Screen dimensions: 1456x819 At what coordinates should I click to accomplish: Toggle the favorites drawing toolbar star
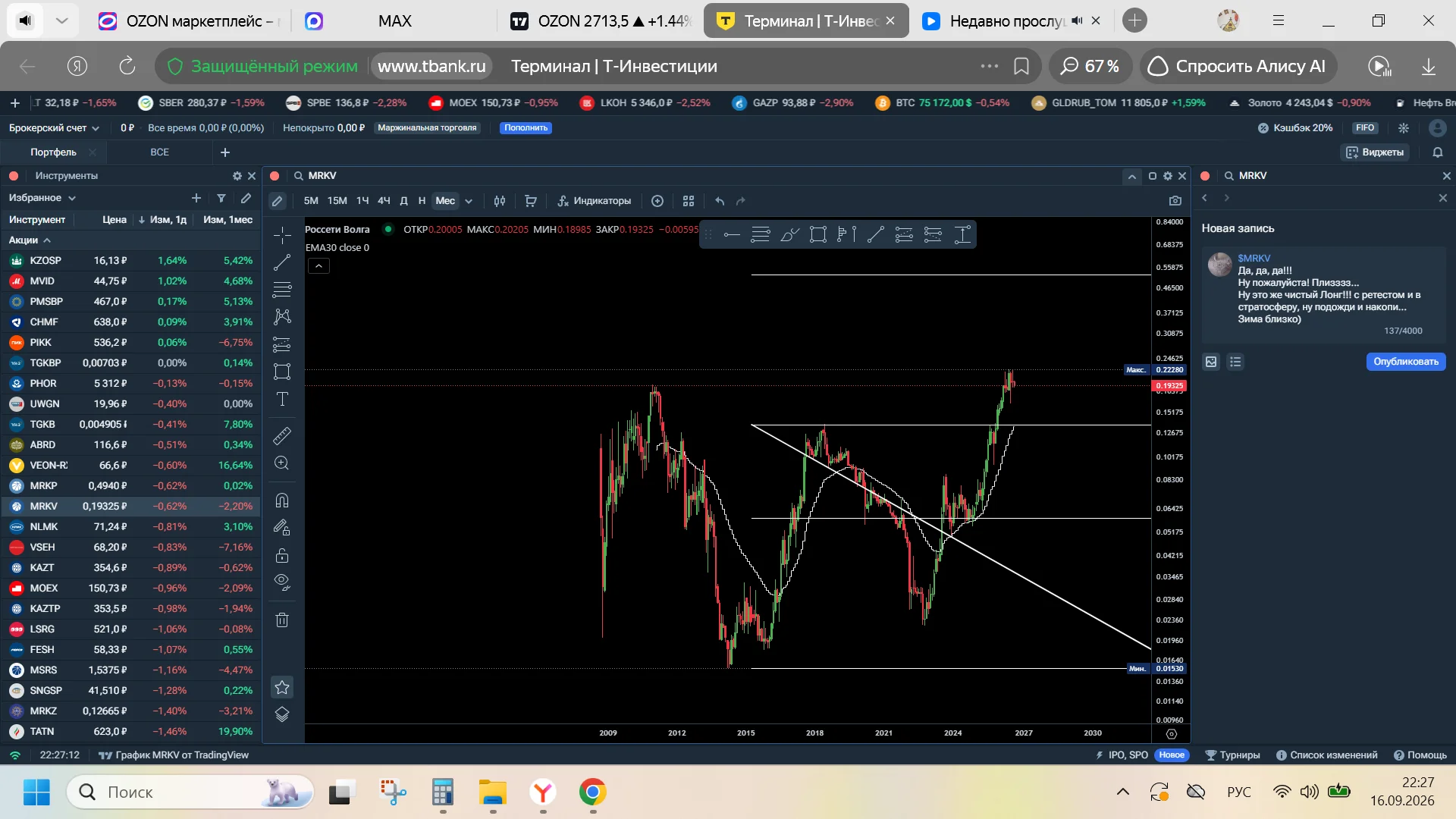tap(282, 688)
